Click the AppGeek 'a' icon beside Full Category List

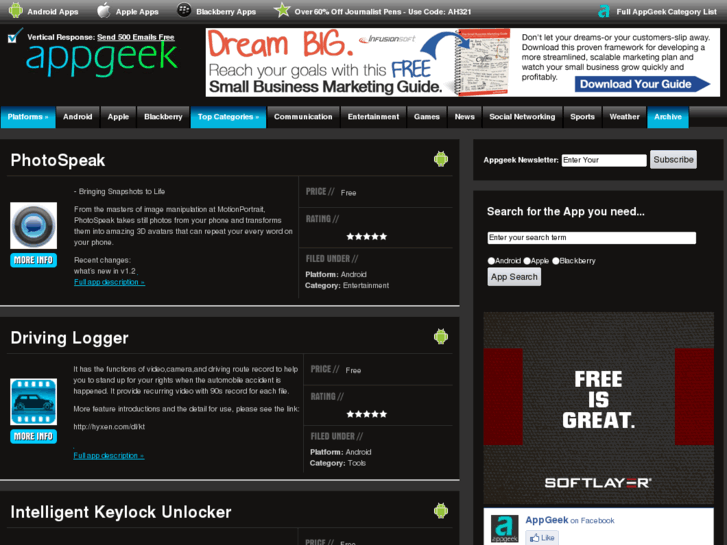click(x=603, y=11)
